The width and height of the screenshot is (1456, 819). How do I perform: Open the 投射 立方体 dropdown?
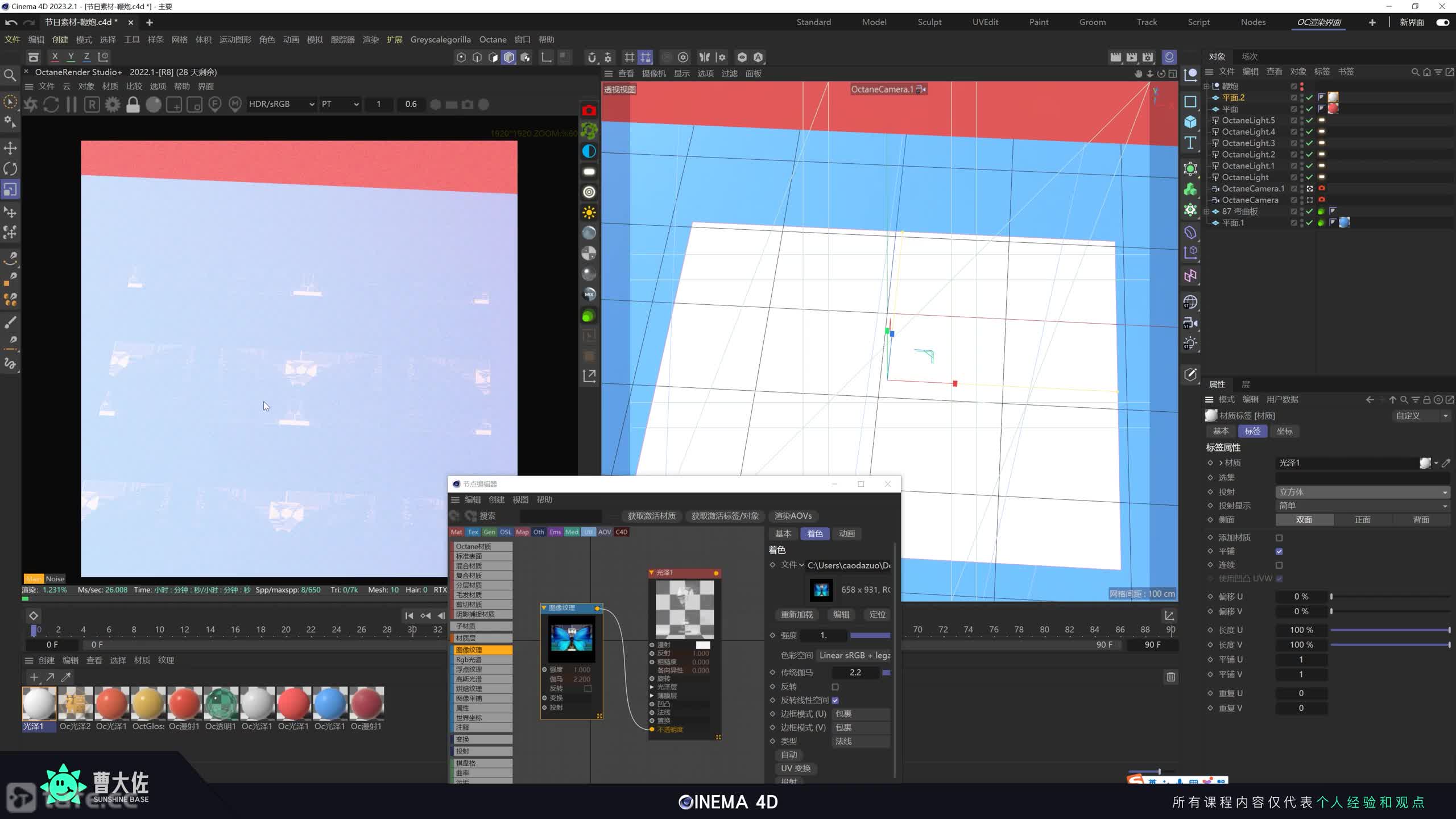coord(1362,492)
